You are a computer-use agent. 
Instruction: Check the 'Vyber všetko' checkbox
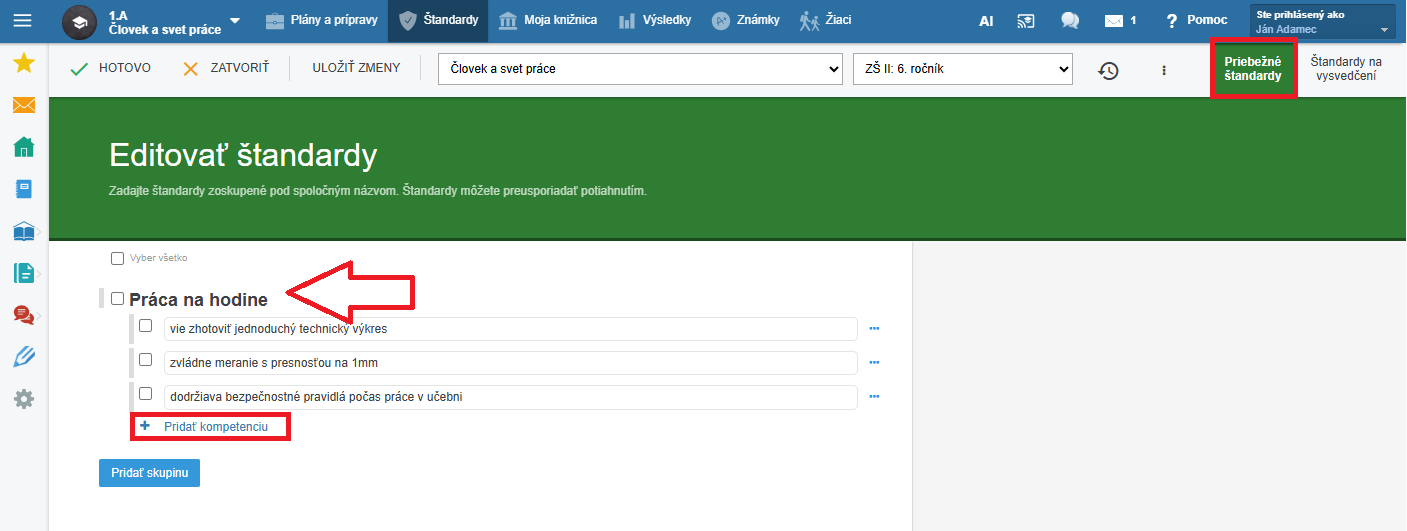(x=117, y=258)
